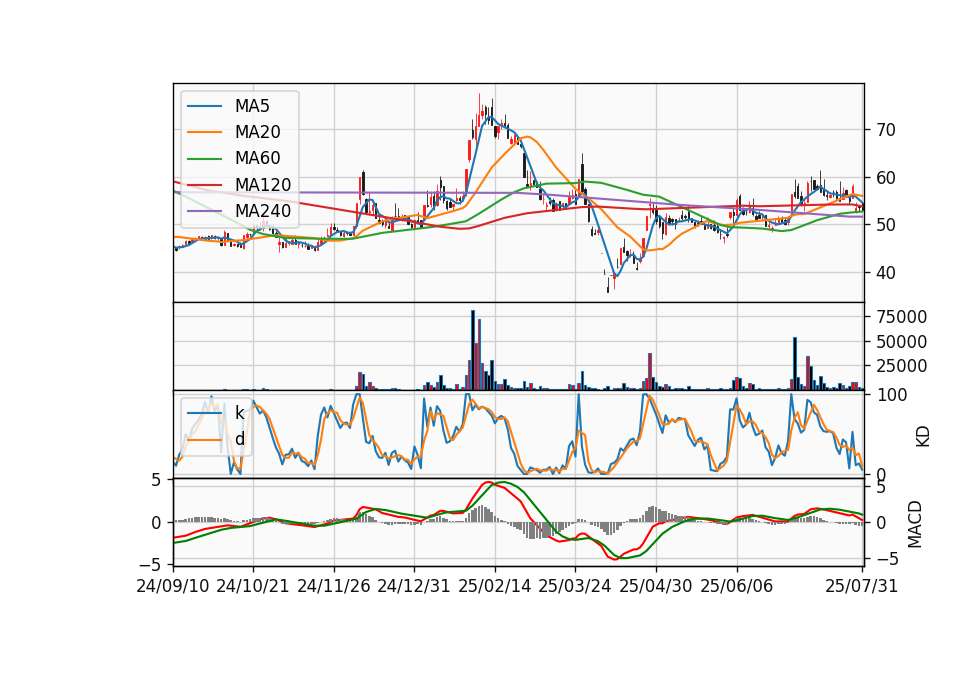This screenshot has width=960, height=690.
Task: Click the volume axis value 50000
Action: pyautogui.click(x=901, y=342)
